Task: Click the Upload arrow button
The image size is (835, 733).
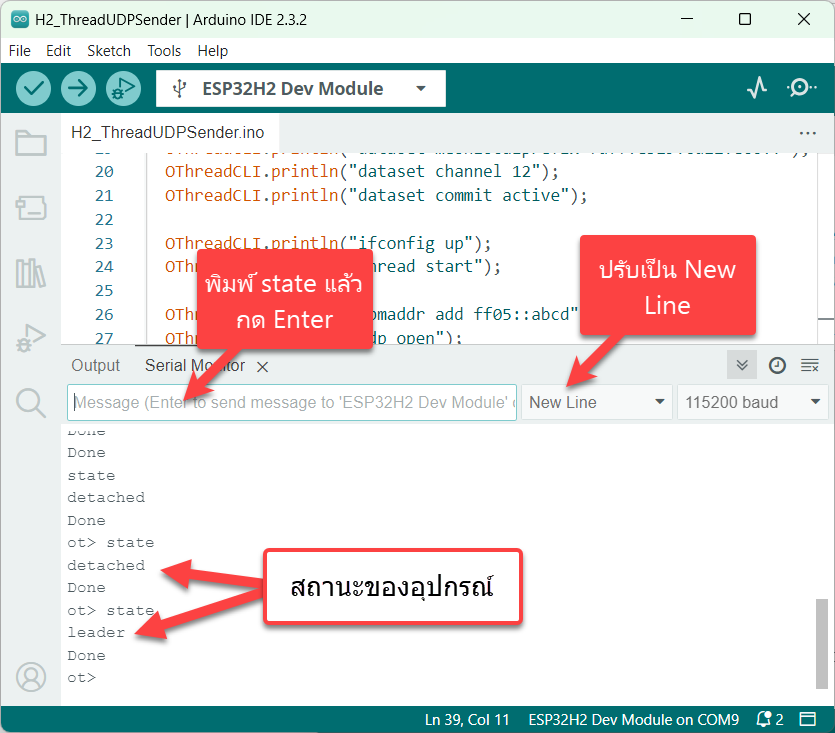Action: tap(78, 88)
